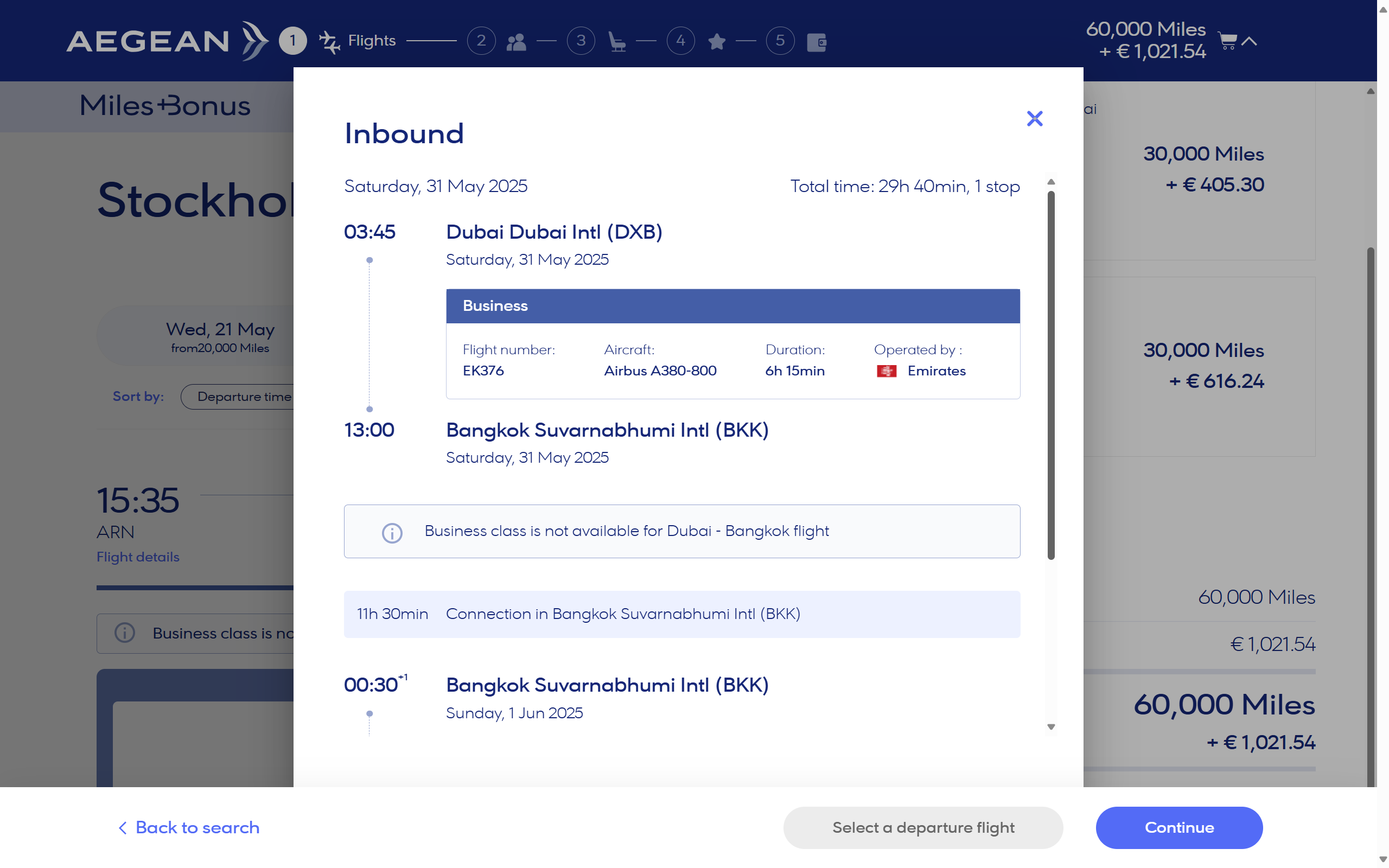Click the seat selection step icon
This screenshot has width=1389, height=868.
(616, 42)
